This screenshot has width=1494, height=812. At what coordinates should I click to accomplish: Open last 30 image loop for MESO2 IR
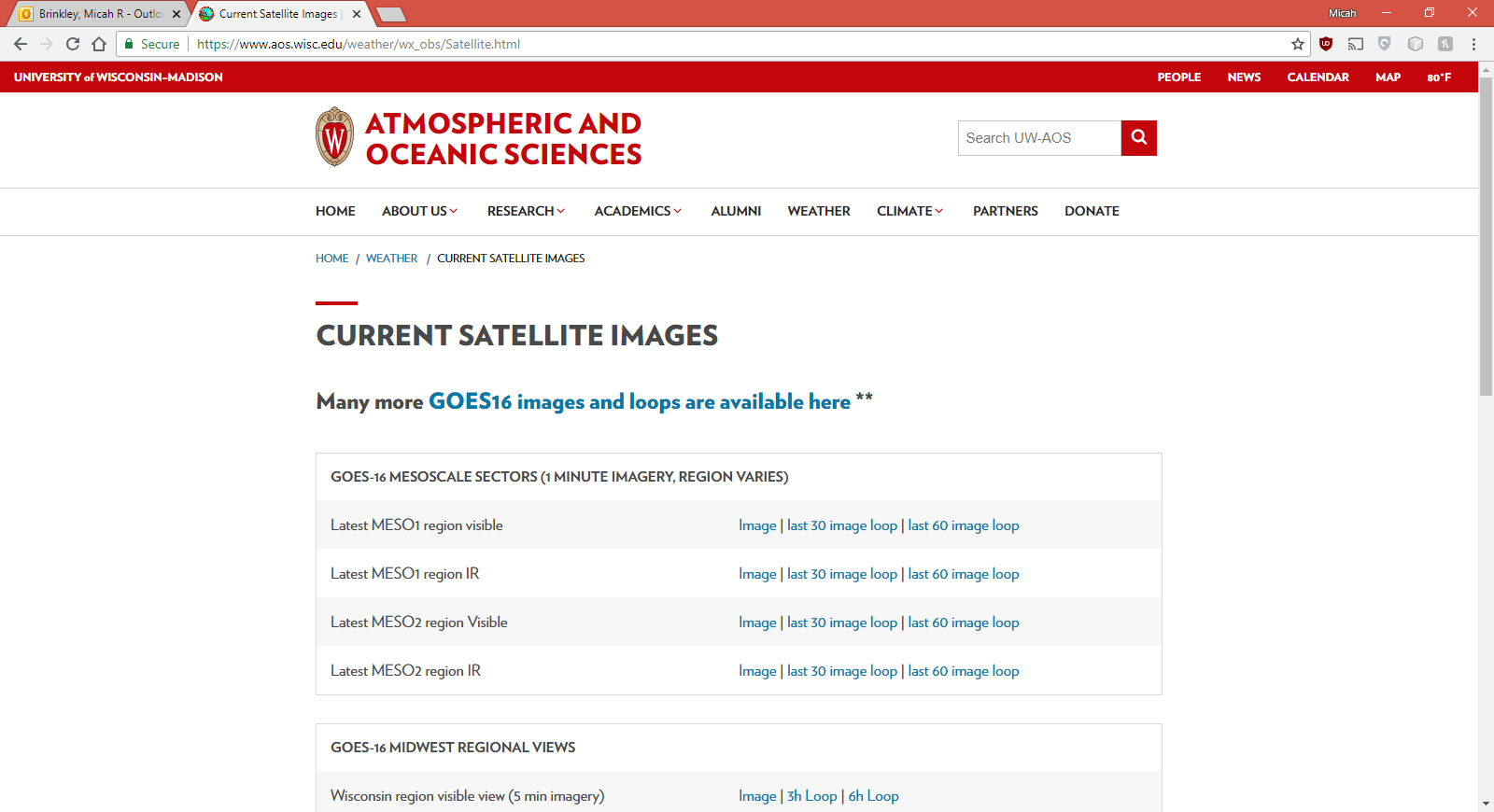tap(842, 671)
